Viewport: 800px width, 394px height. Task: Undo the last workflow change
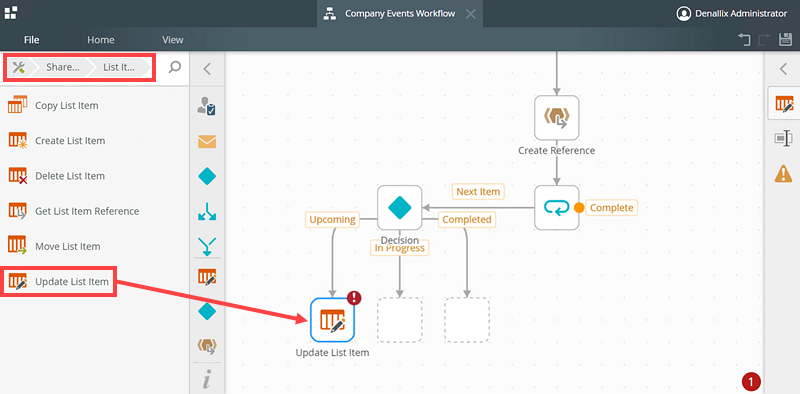744,40
